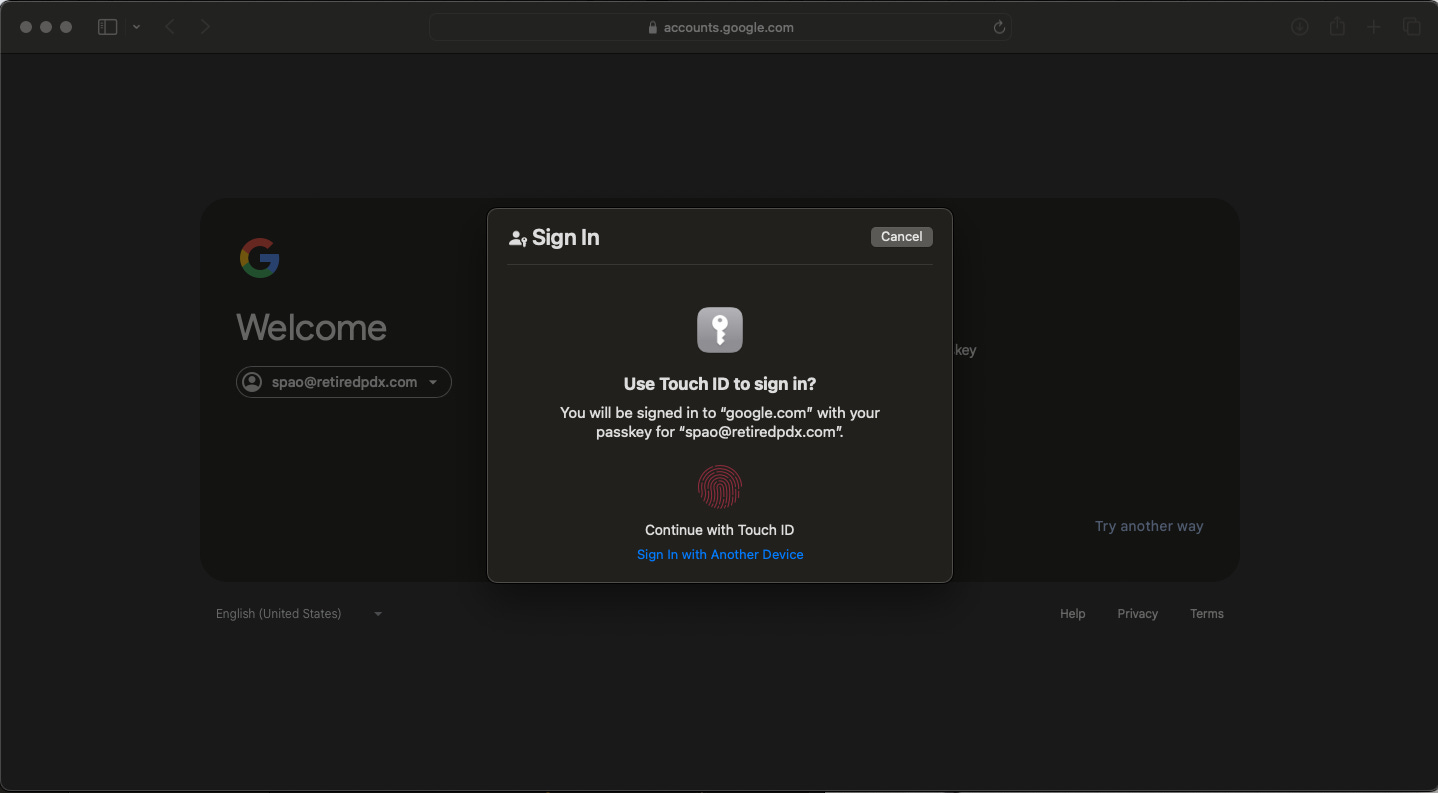
Task: Click the Welcome heading
Action: 311,327
